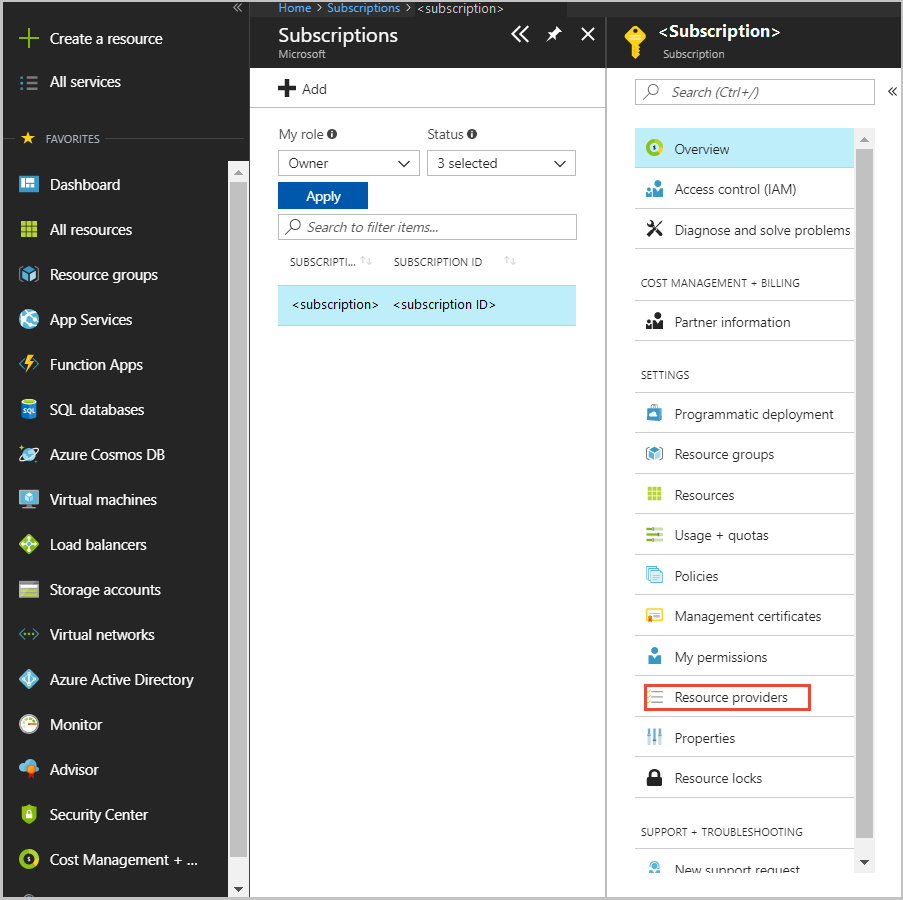Sort by Subscription ID column arrows
This screenshot has width=903, height=900.
(510, 261)
